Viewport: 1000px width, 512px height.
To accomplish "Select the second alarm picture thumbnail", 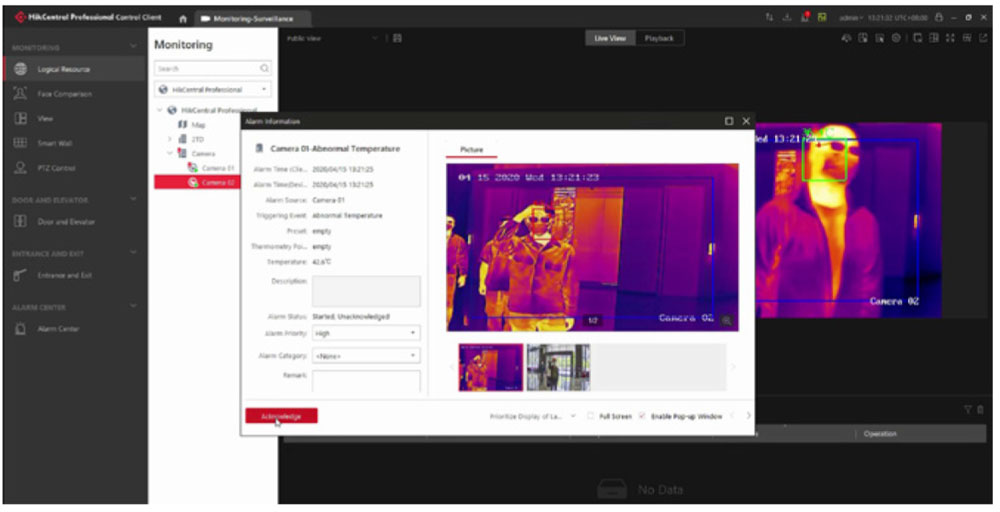I will [558, 367].
